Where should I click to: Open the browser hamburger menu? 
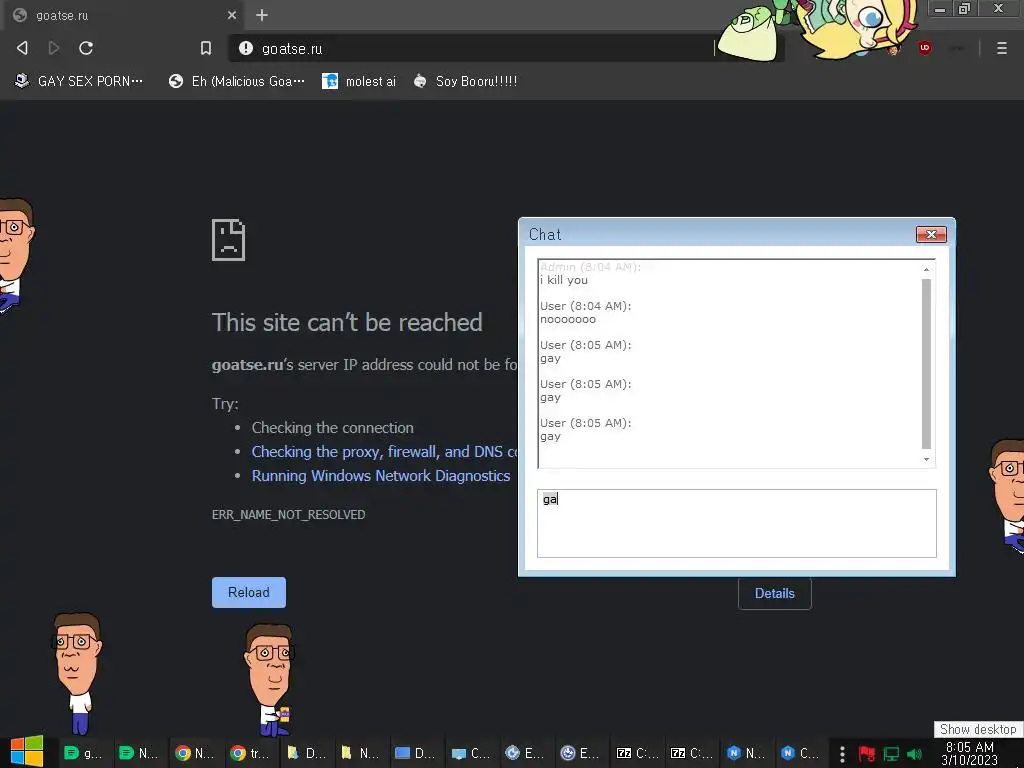[x=1001, y=48]
